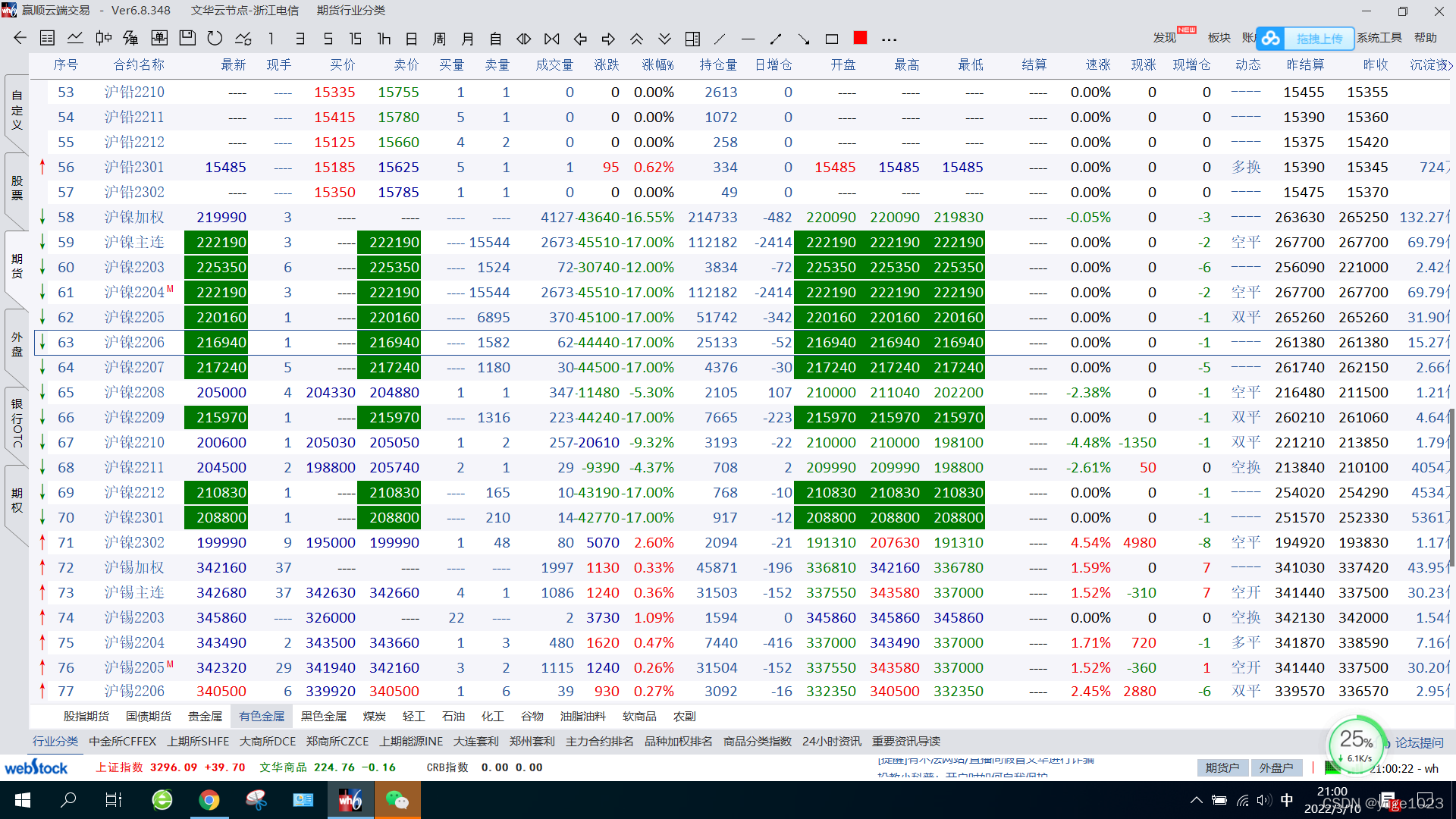Click the 外盘户 account button

click(x=1276, y=767)
